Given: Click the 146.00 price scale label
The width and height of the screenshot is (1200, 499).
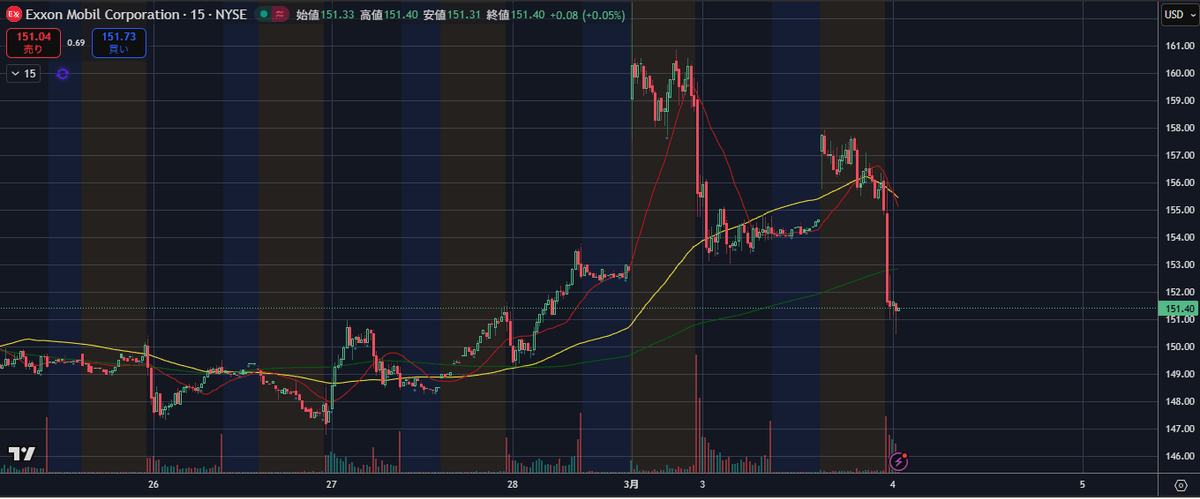Looking at the screenshot, I should (1178, 456).
